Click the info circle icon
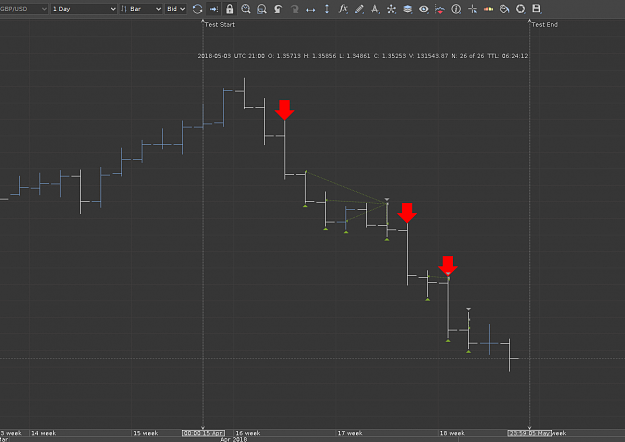This screenshot has width=625, height=442. (456, 9)
